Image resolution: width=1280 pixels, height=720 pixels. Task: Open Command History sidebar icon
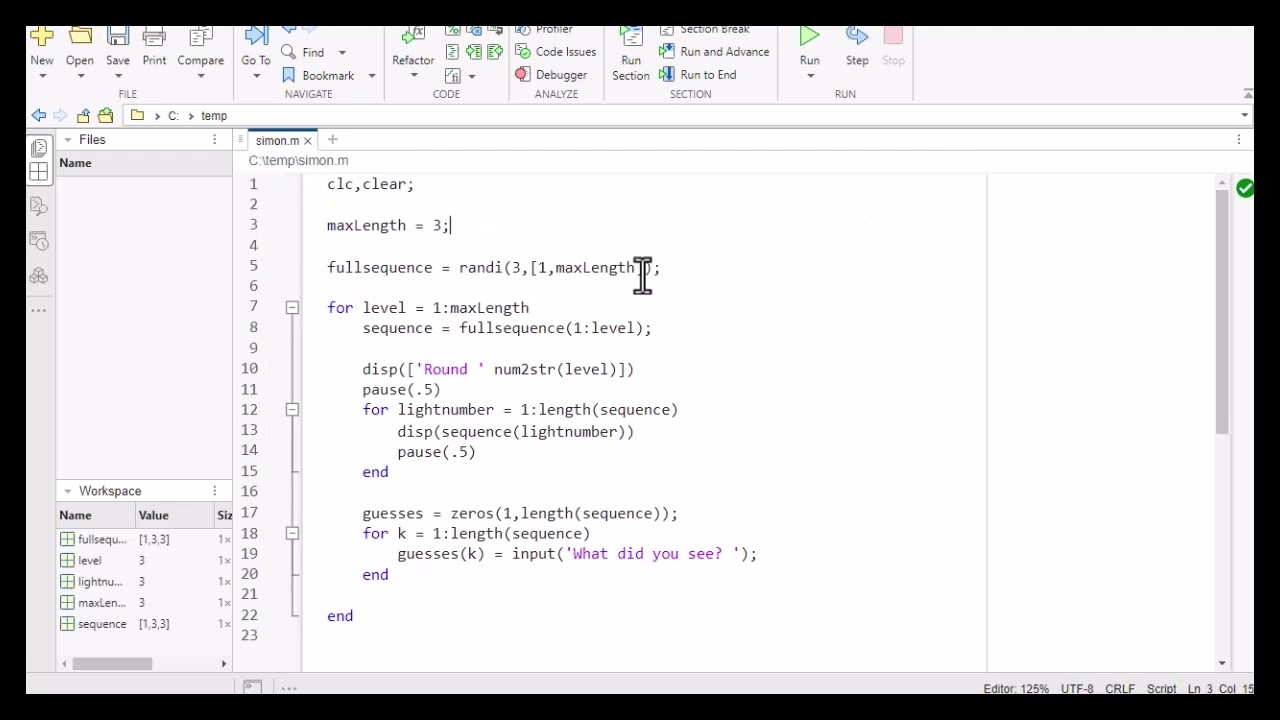tap(39, 241)
